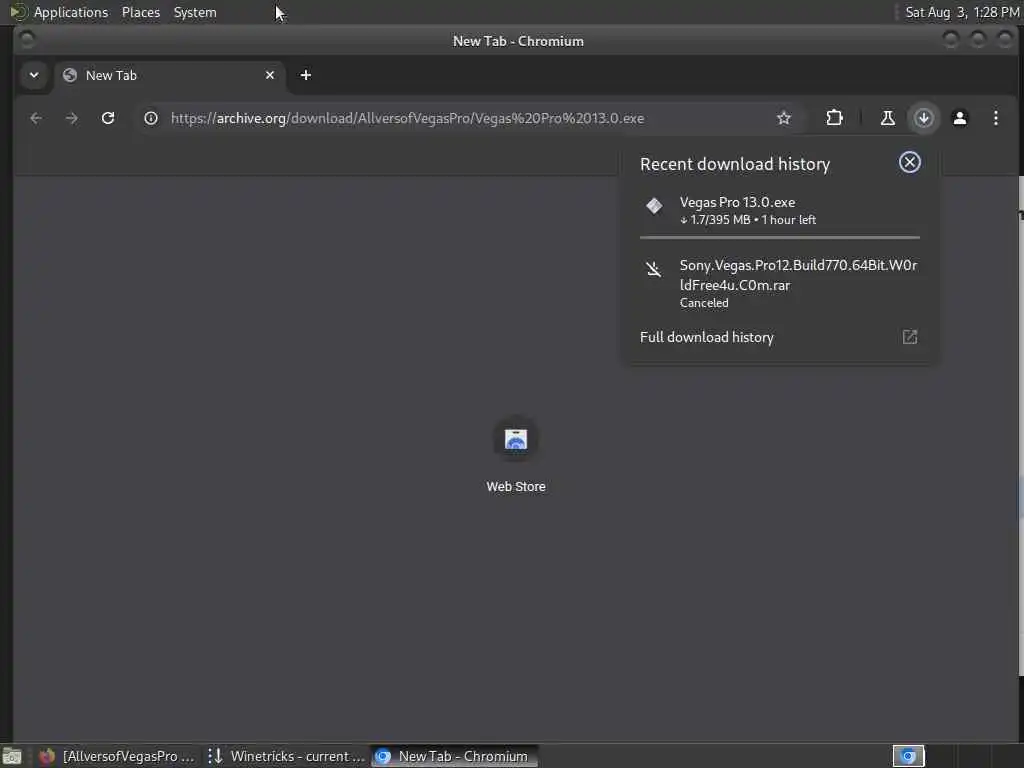Viewport: 1024px width, 768px height.
Task: Open a new tab with plus button
Action: pos(306,75)
